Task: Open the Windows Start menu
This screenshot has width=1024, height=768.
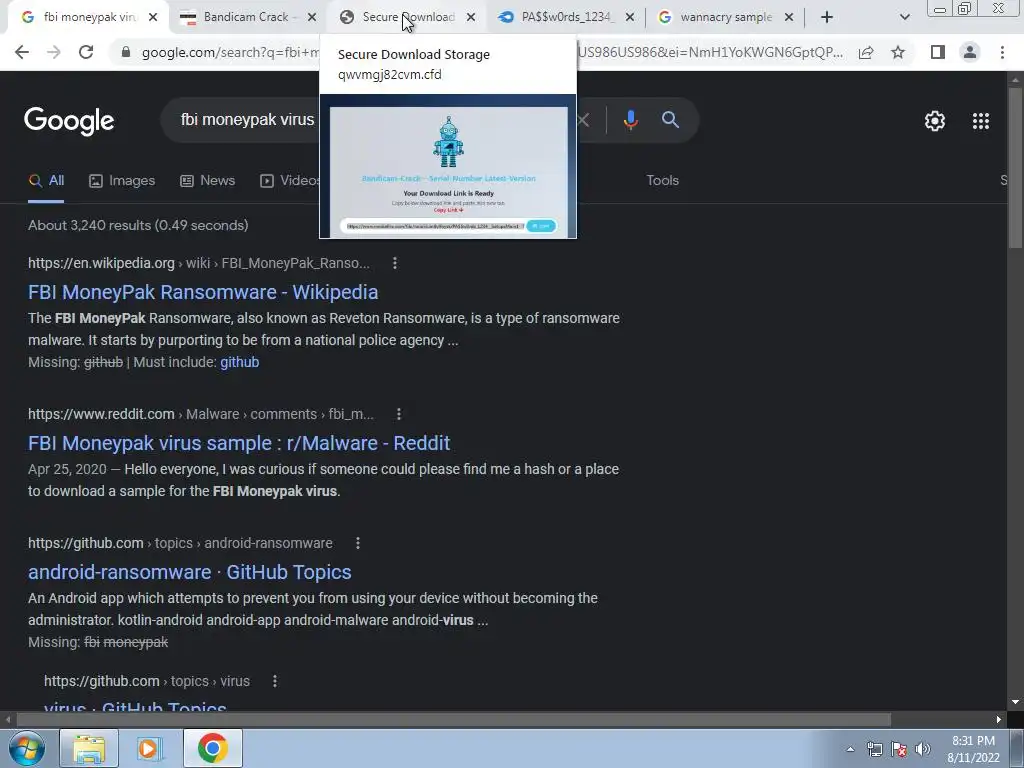Action: (27, 748)
